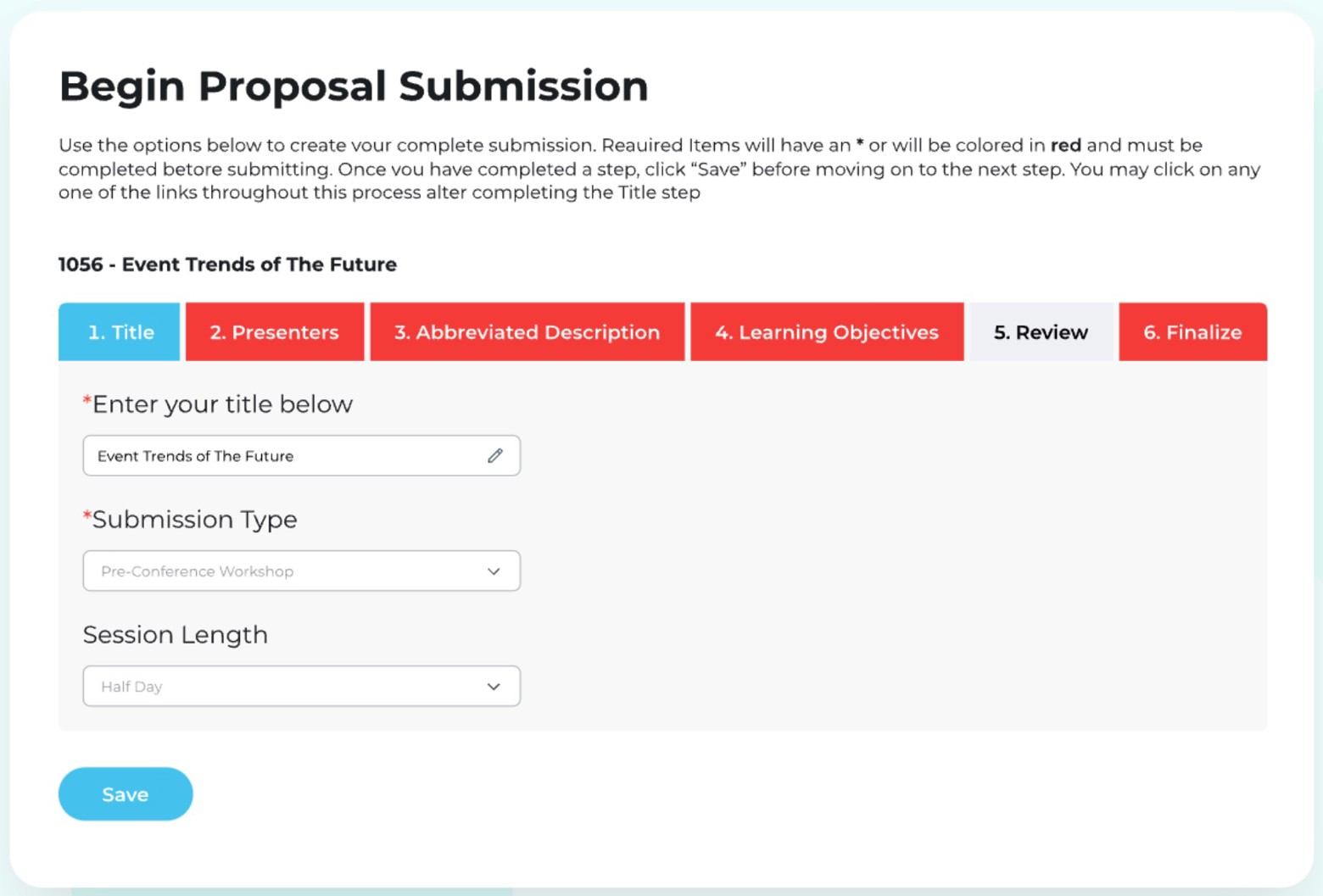The width and height of the screenshot is (1323, 896).
Task: Click the Enter your title below label
Action: coord(222,404)
